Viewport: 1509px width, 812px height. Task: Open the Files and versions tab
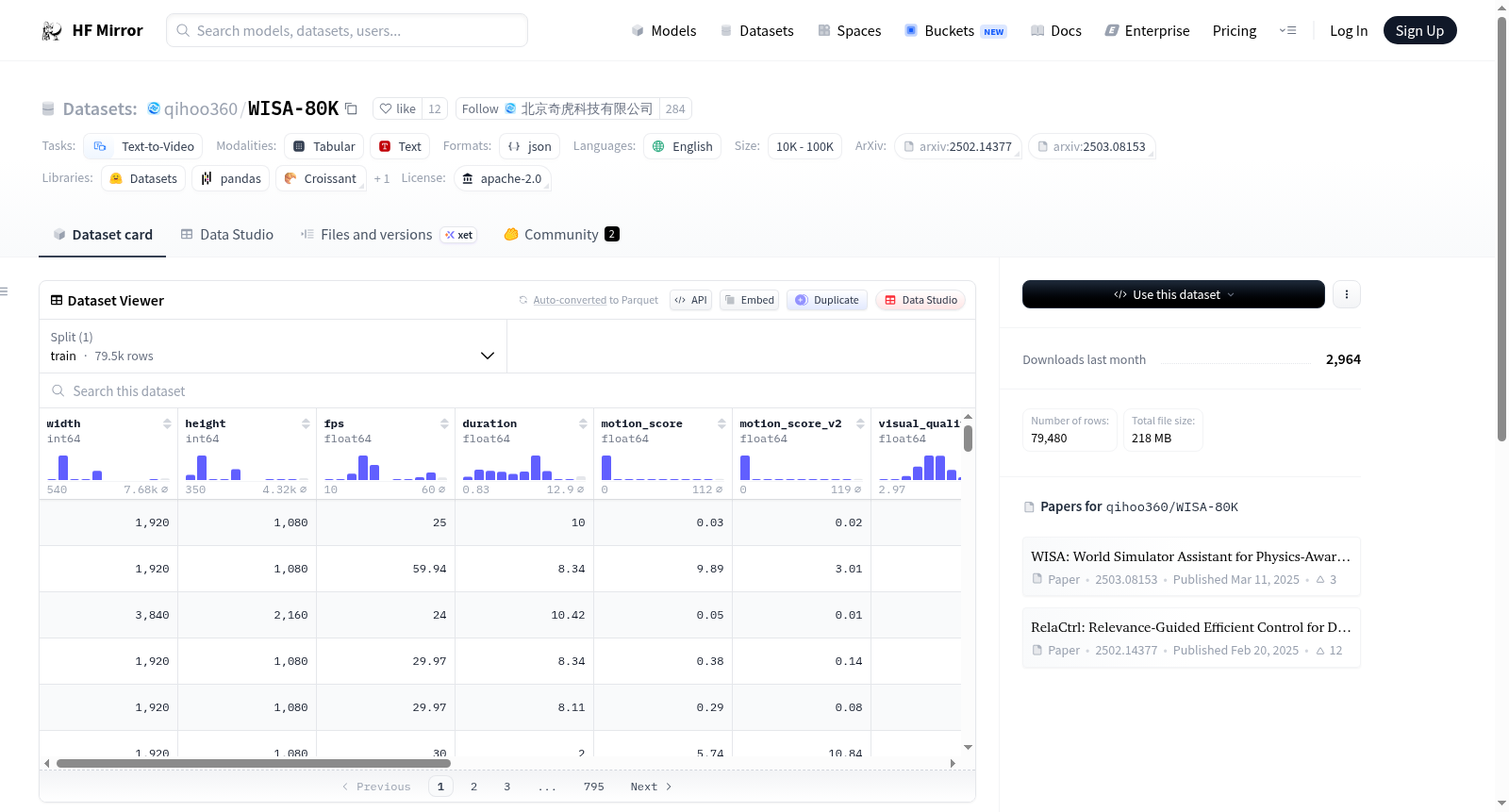coord(388,235)
